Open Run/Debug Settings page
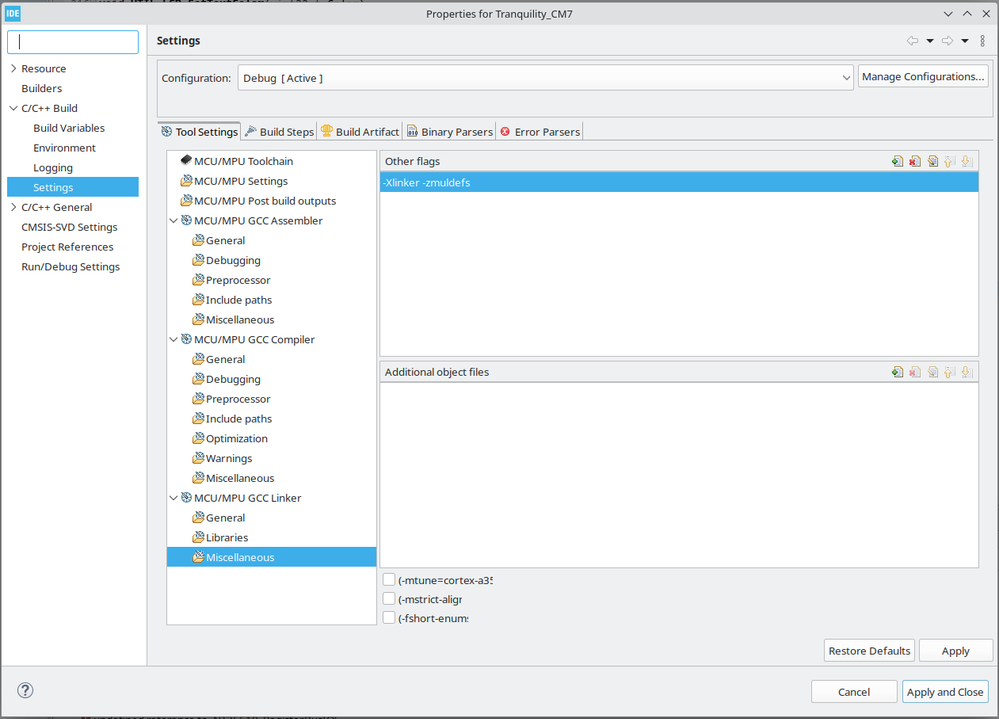 coord(70,266)
